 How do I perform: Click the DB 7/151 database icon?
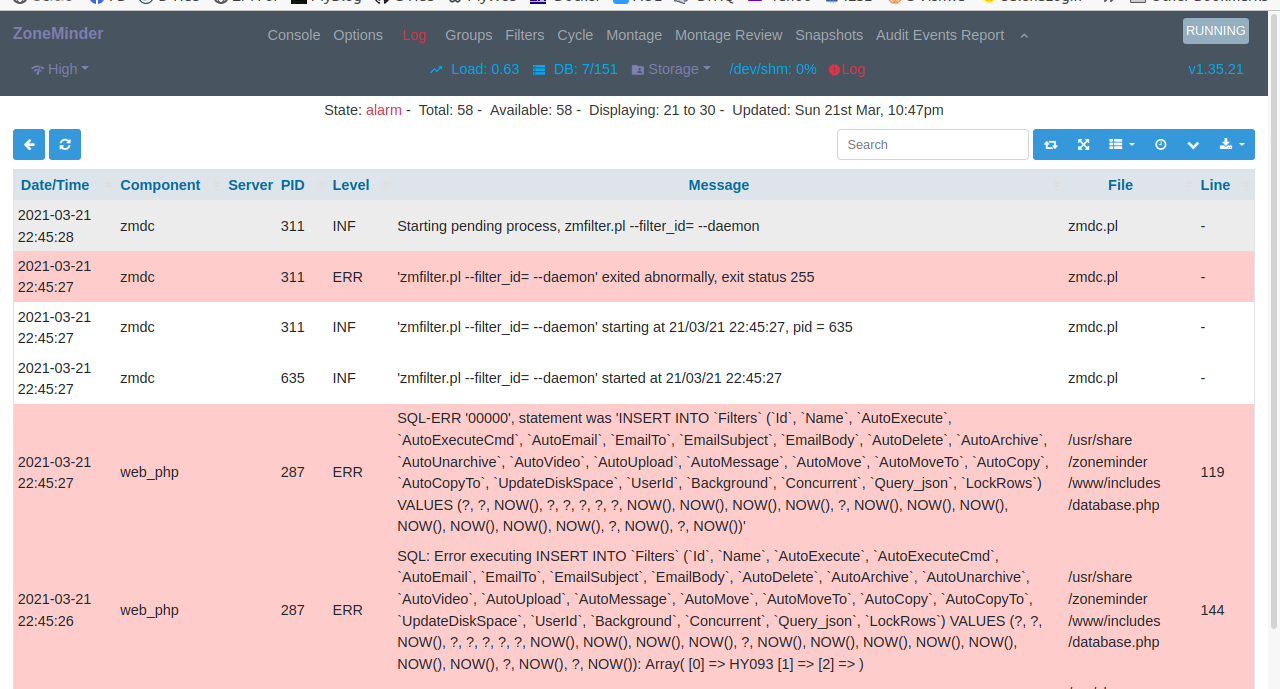(539, 70)
